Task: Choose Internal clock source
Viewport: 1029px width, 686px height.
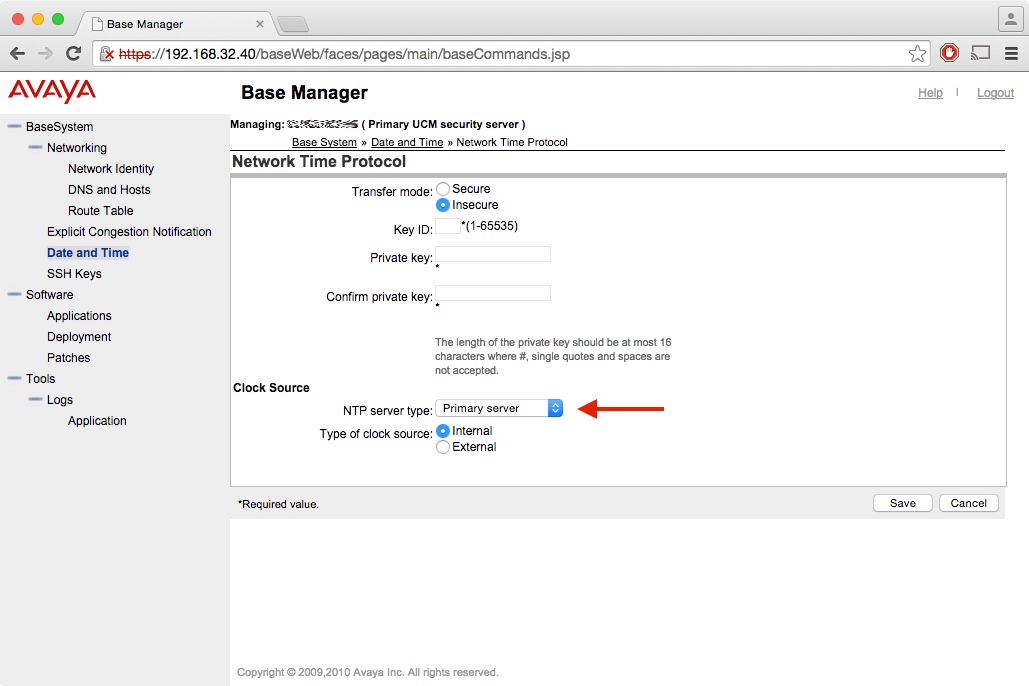Action: 443,431
